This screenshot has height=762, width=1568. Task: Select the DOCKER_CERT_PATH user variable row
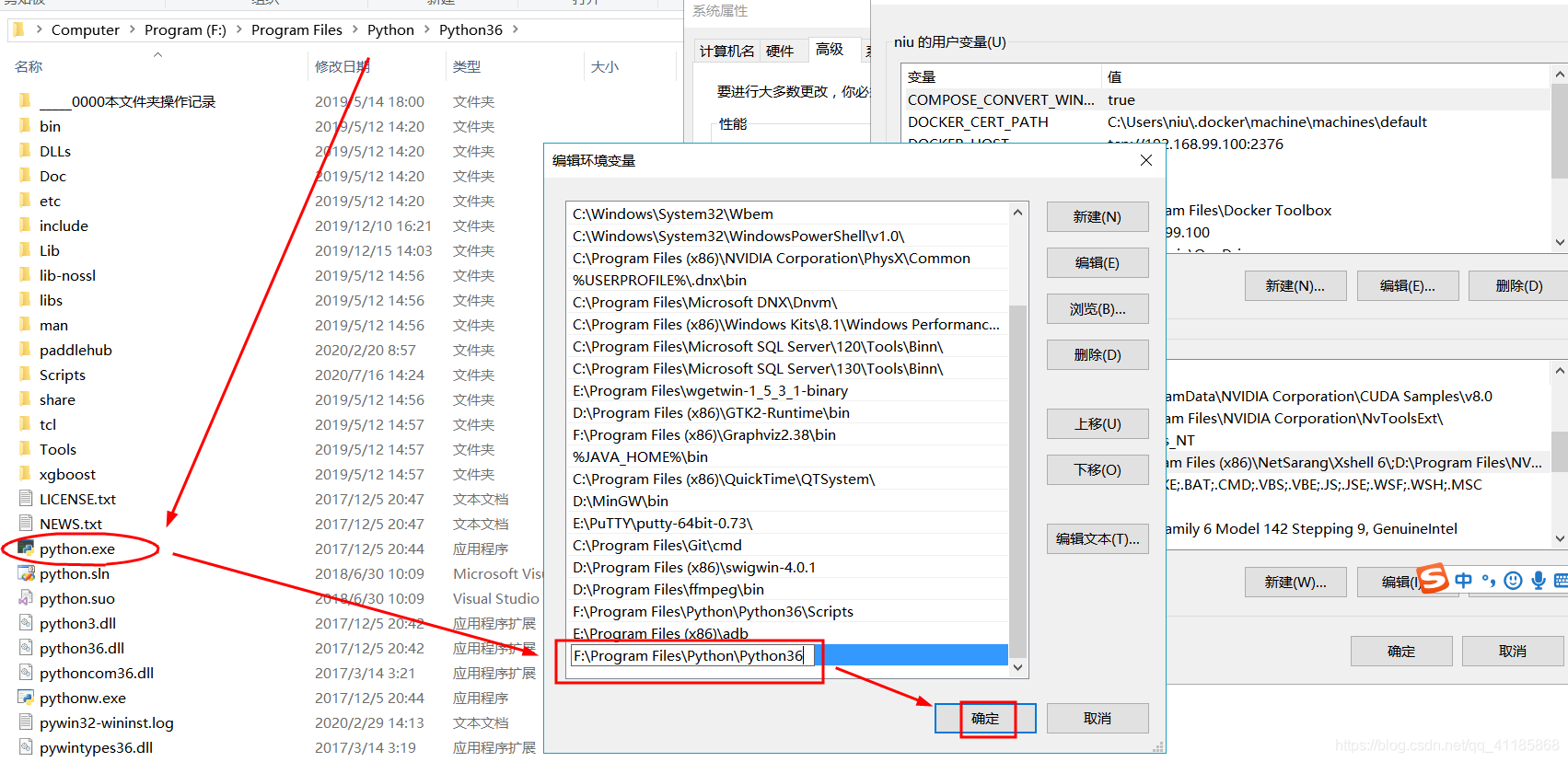coord(1227,121)
